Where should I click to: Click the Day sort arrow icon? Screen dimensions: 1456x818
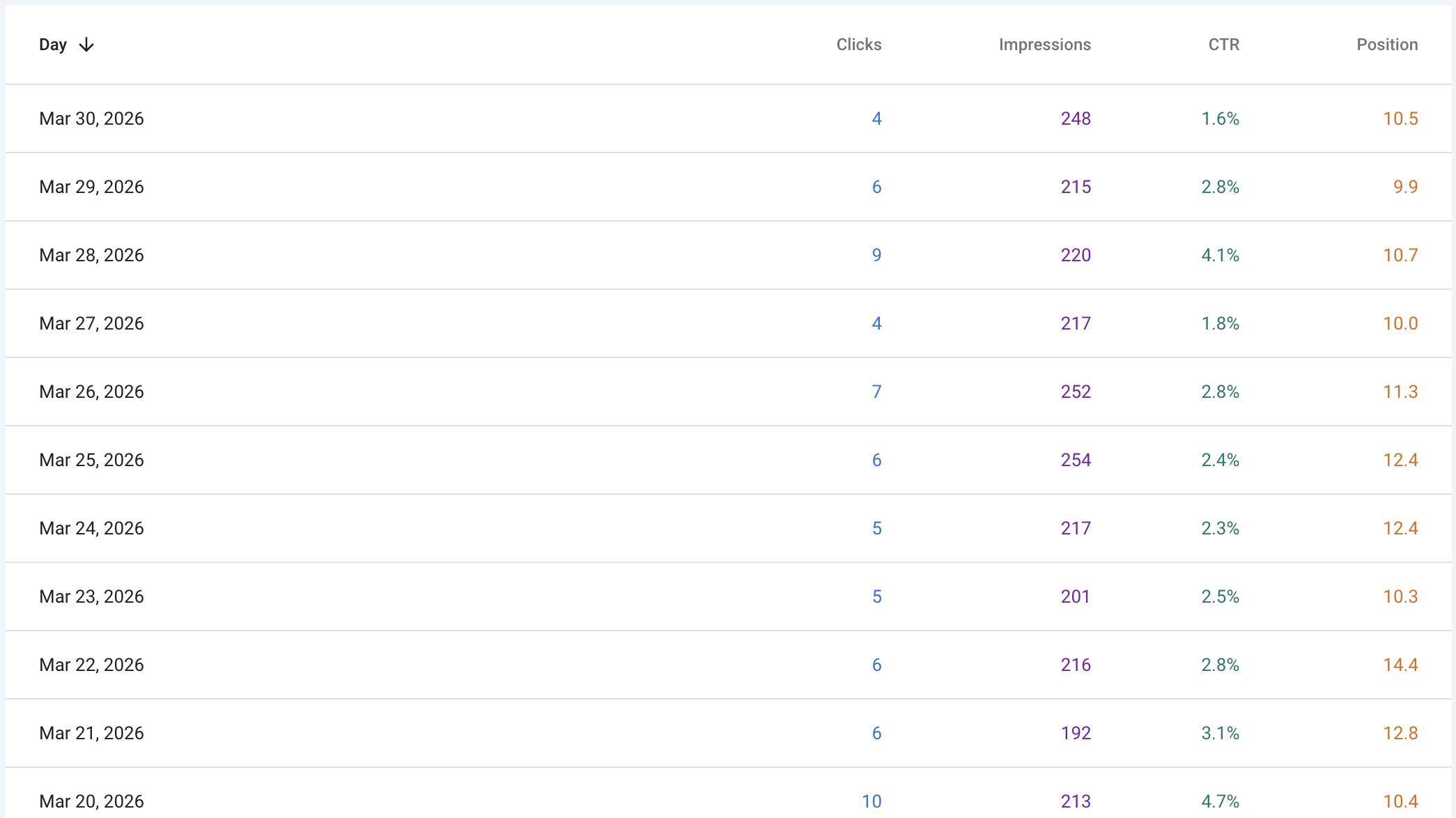pos(86,45)
